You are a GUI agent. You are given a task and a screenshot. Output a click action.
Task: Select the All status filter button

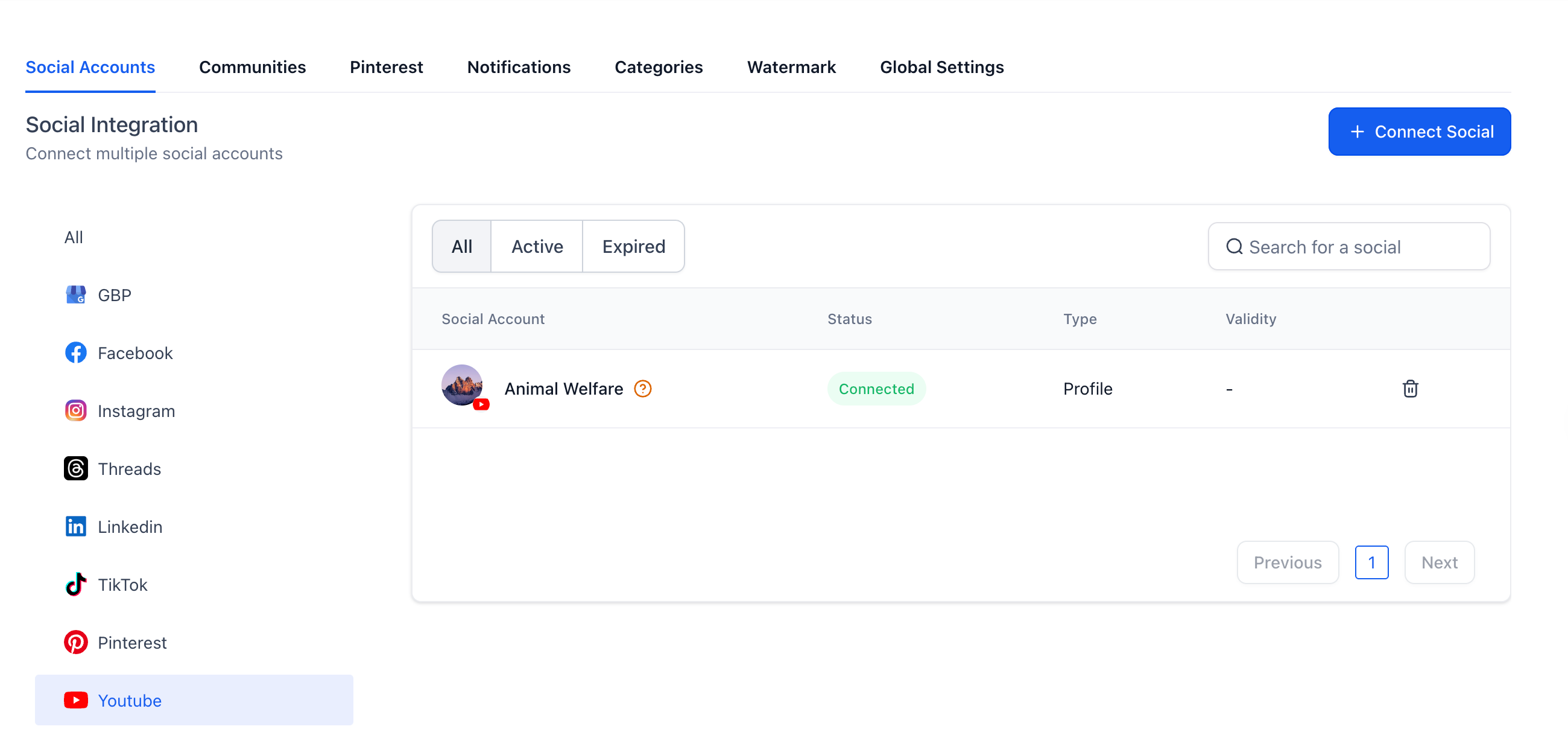tap(461, 246)
